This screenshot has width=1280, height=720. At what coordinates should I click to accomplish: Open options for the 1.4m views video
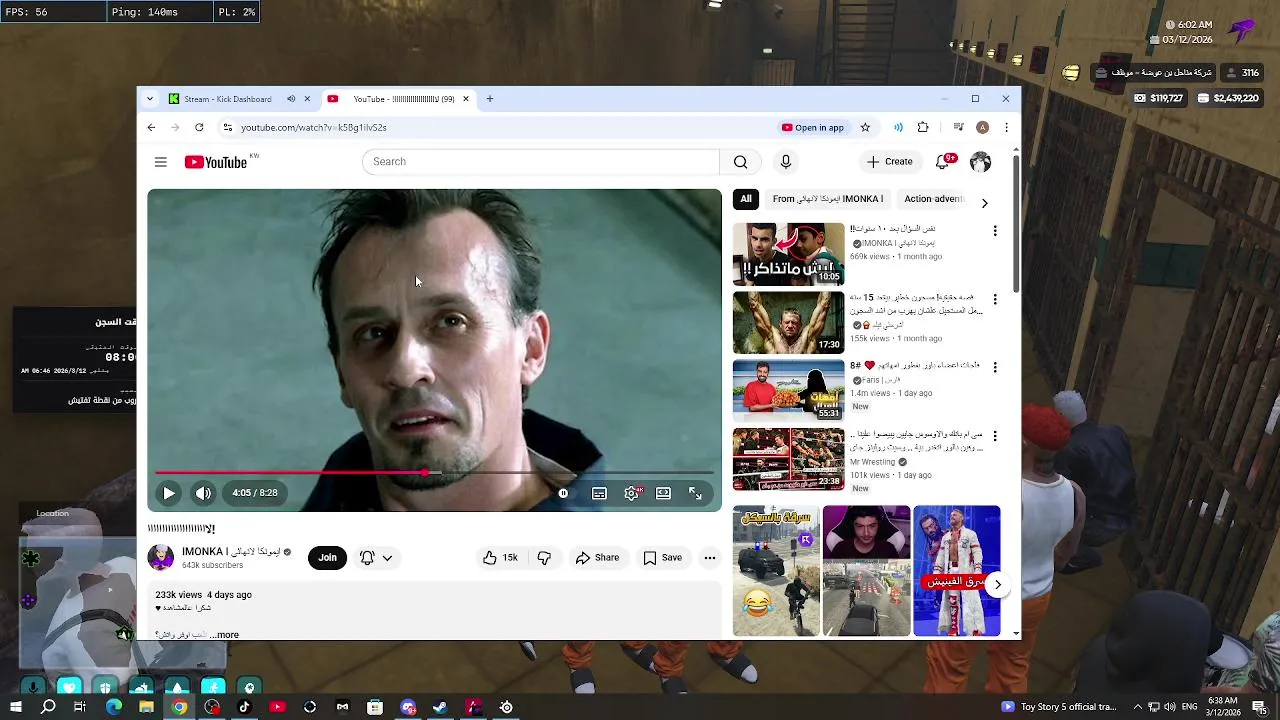(x=994, y=367)
